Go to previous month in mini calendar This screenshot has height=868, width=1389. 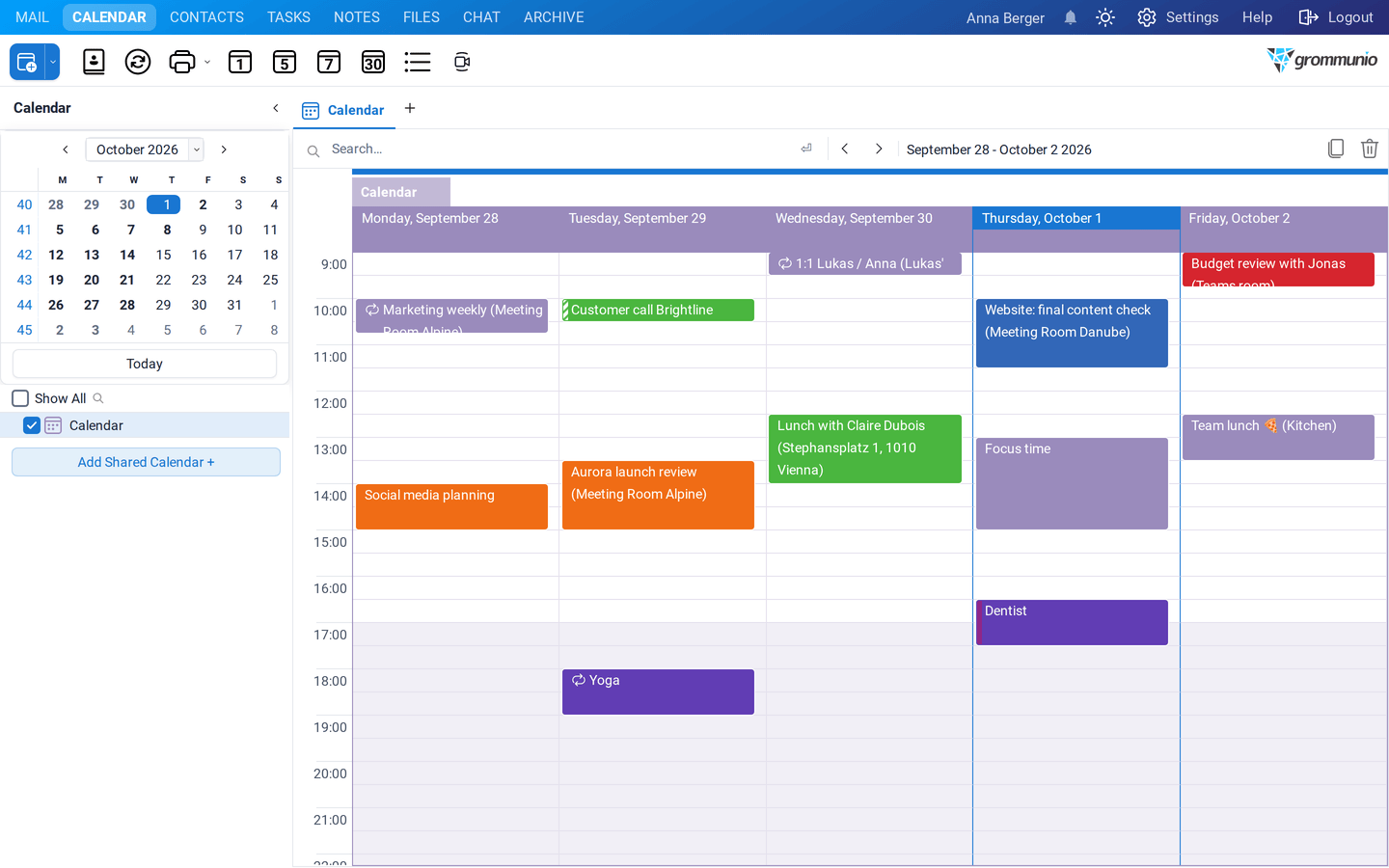click(x=66, y=149)
